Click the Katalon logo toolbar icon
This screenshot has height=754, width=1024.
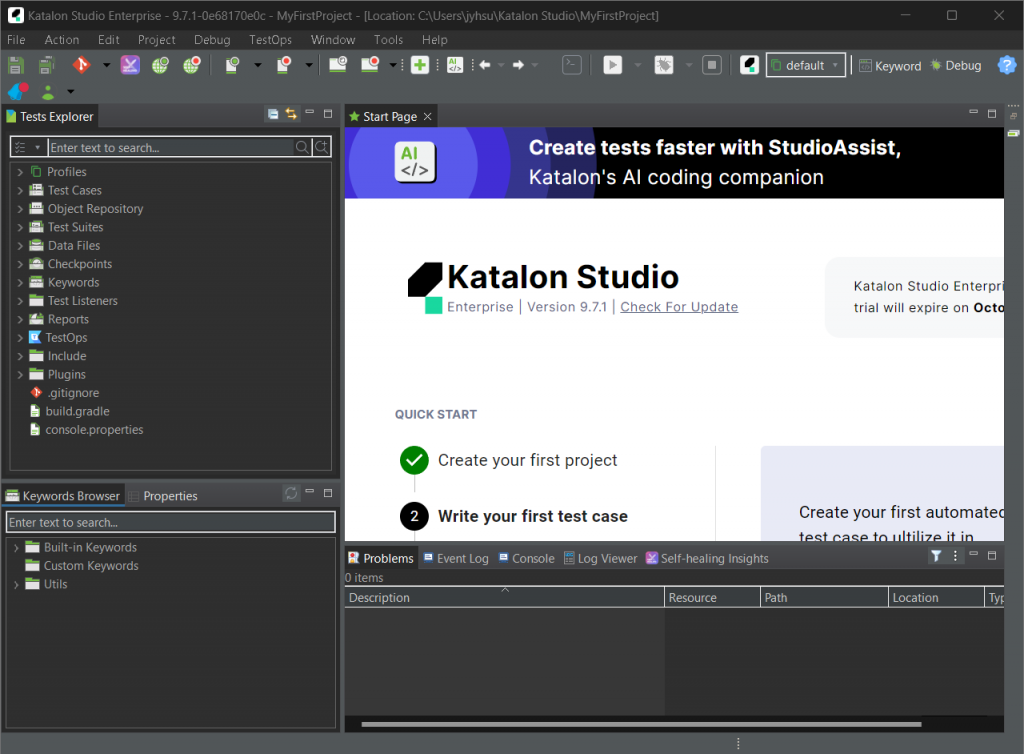click(749, 65)
